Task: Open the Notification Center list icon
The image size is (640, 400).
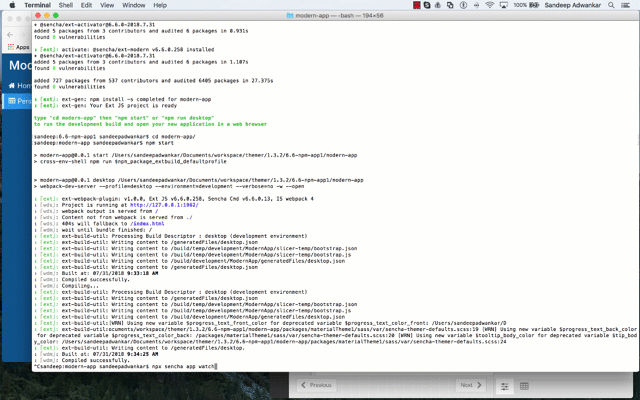Action: pyautogui.click(x=625, y=5)
